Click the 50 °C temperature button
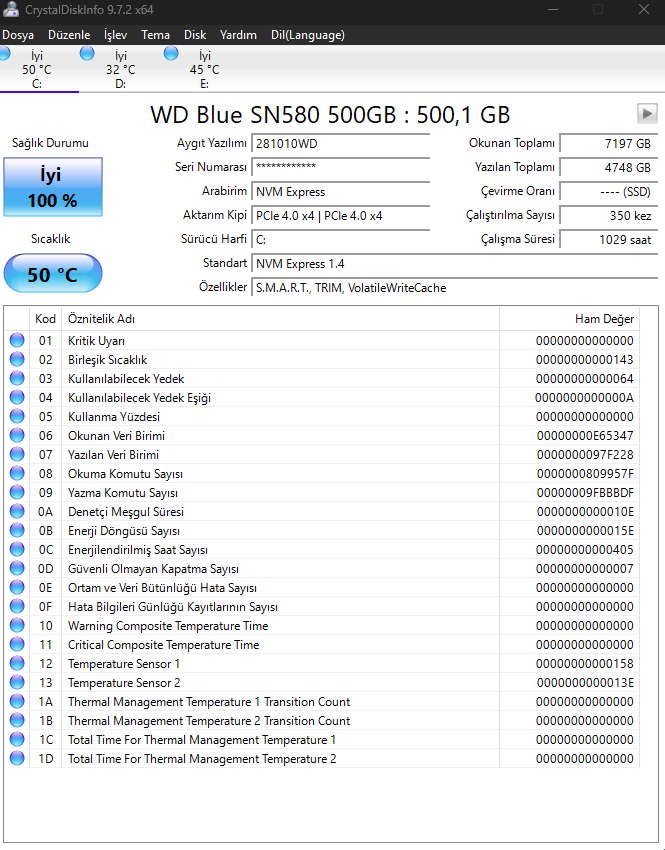Viewport: 665px width, 850px height. (x=53, y=274)
